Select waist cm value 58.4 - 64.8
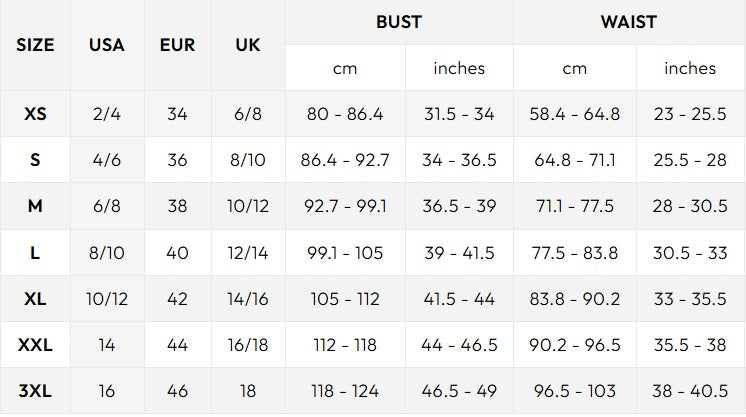 (575, 114)
